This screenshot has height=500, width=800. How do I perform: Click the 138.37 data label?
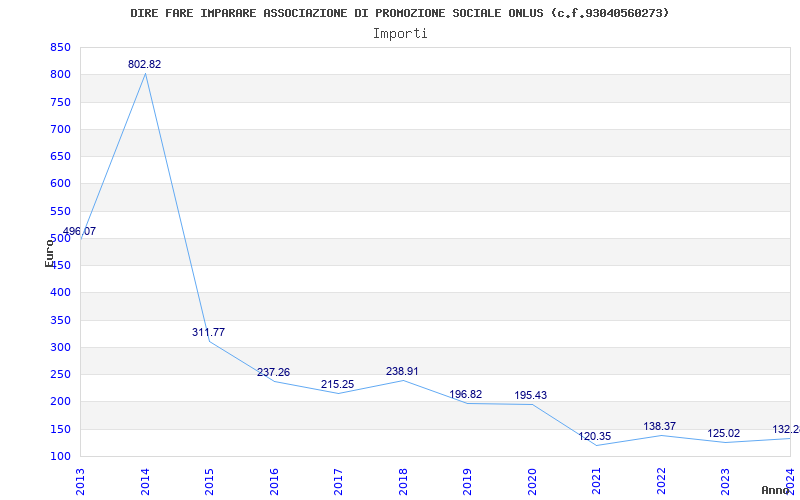tap(659, 426)
